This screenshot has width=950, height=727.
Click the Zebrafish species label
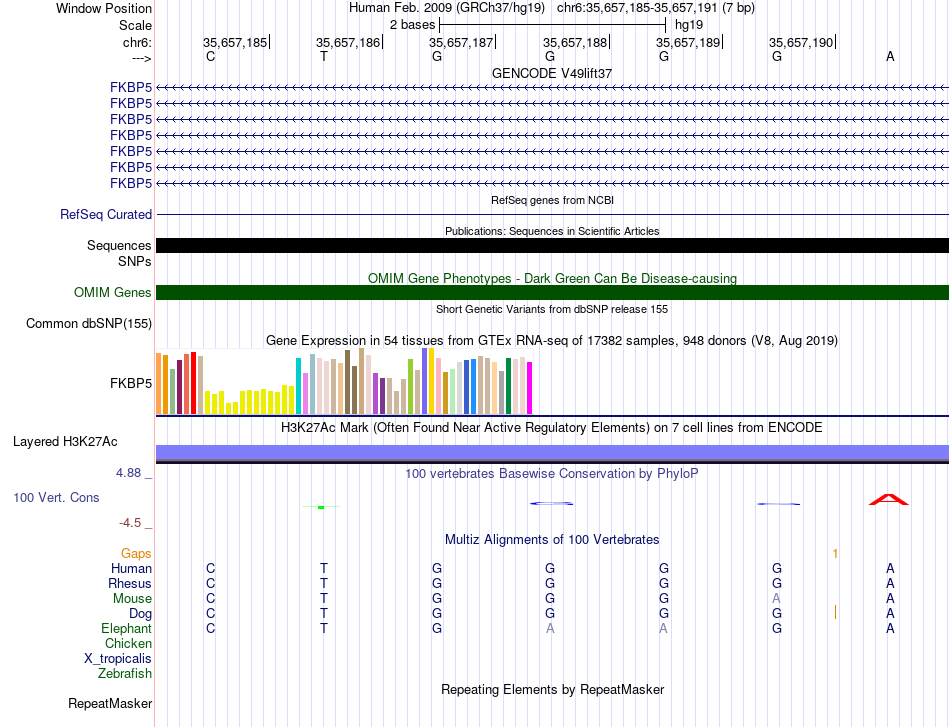point(125,674)
